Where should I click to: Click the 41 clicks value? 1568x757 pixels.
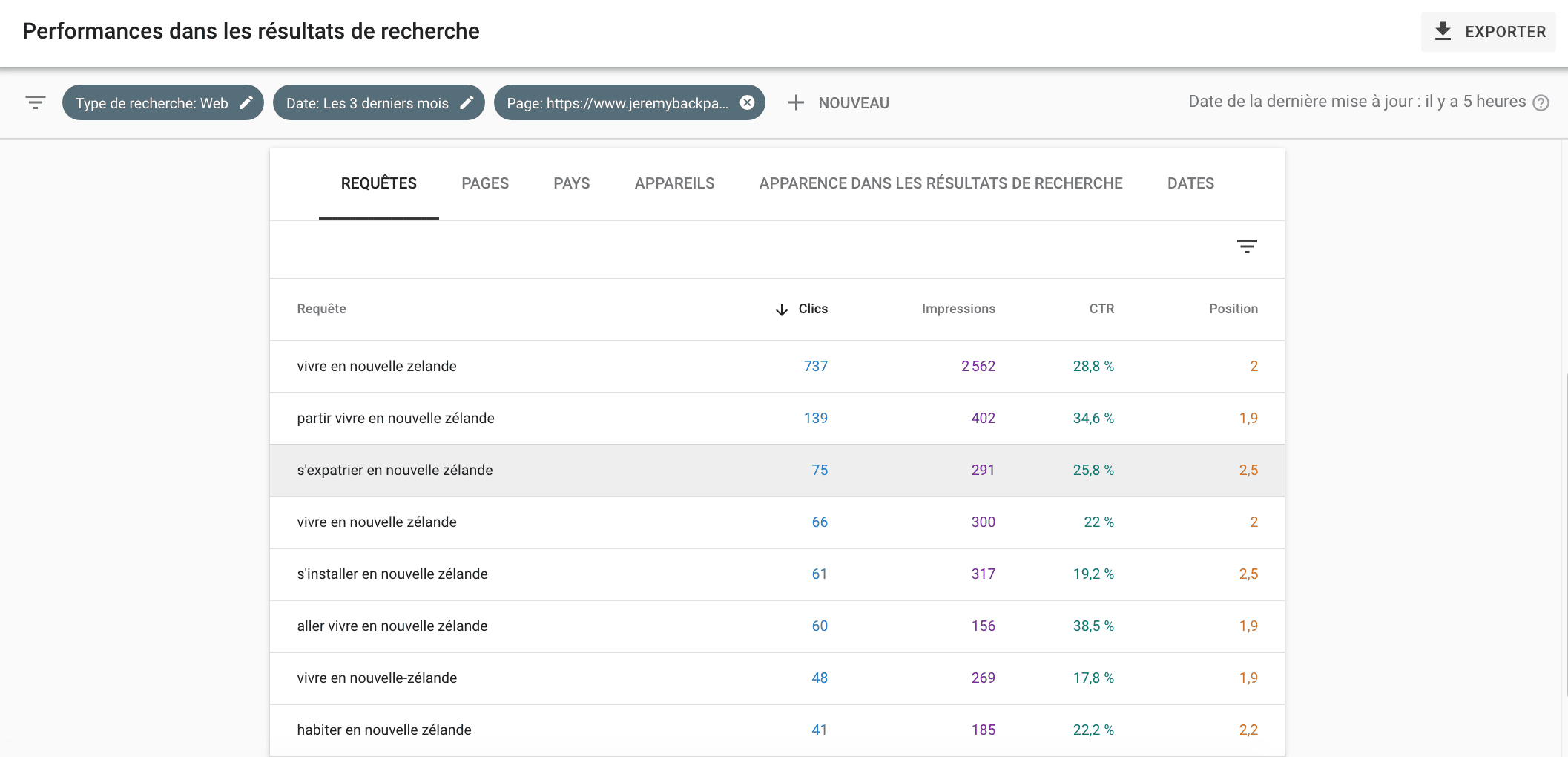pos(820,730)
